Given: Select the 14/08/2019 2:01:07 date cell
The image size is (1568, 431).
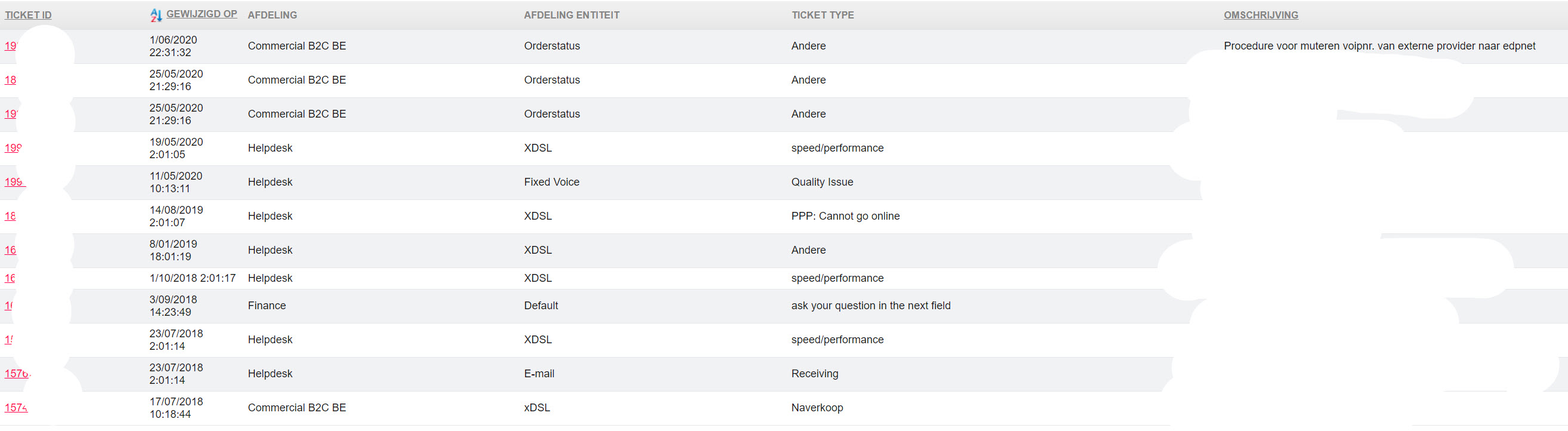Looking at the screenshot, I should pyautogui.click(x=176, y=216).
